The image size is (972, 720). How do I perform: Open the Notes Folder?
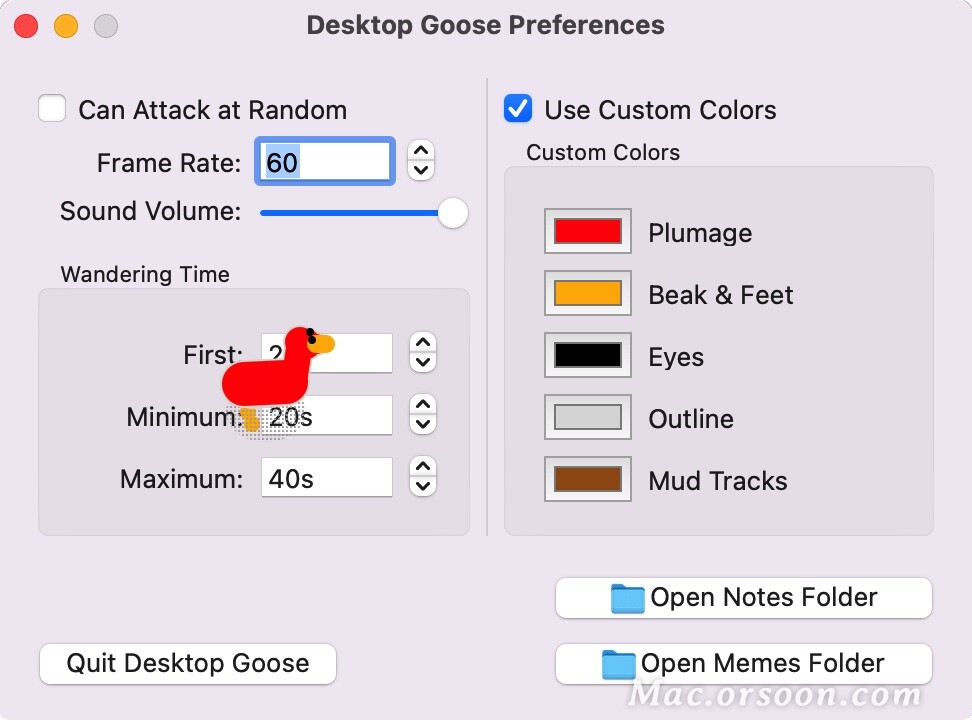point(743,597)
